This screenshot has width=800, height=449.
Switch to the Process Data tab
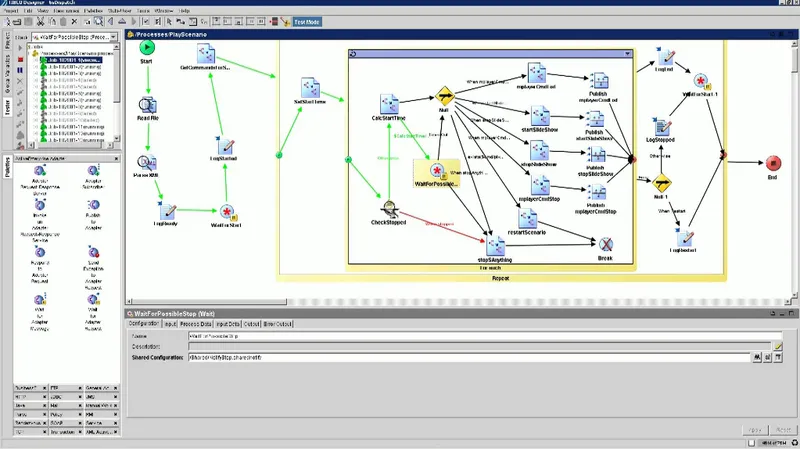click(x=195, y=324)
